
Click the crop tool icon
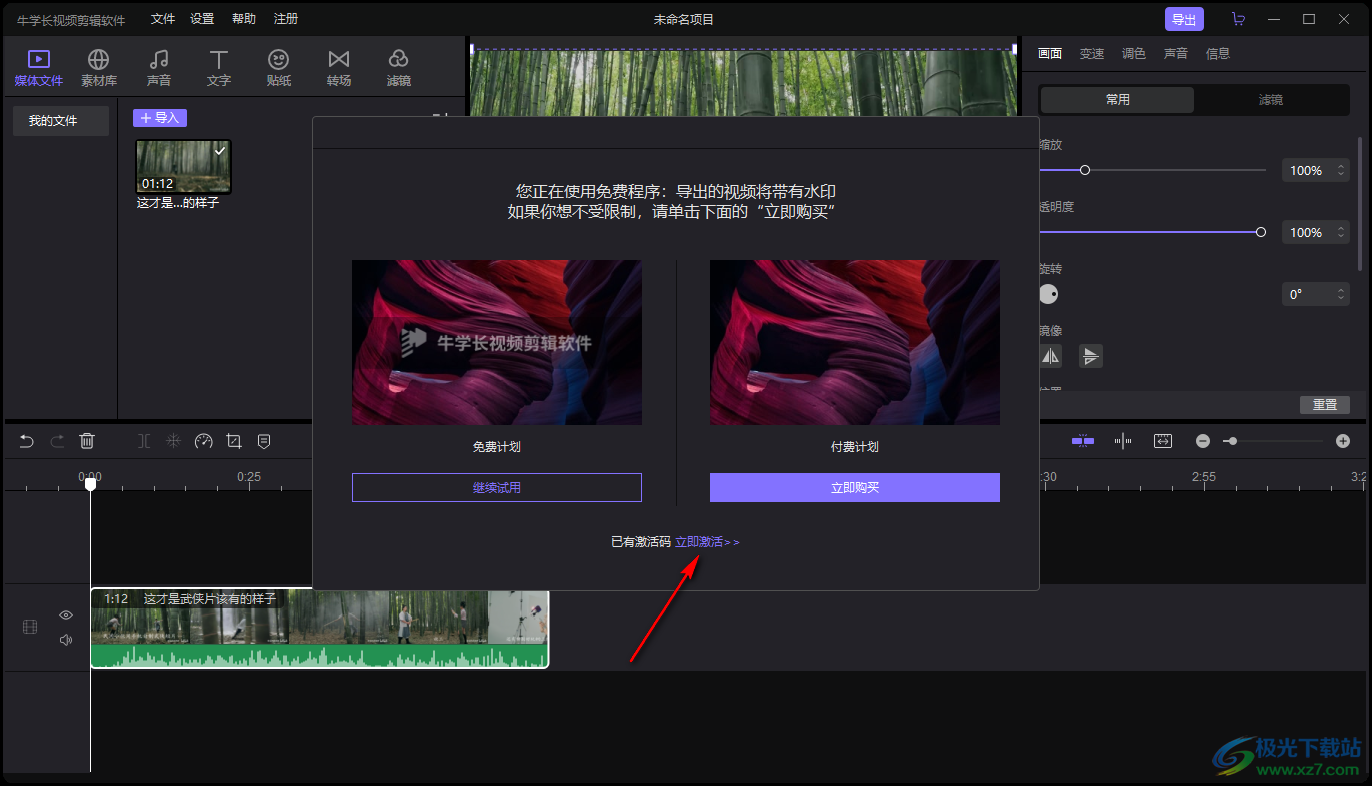[234, 441]
